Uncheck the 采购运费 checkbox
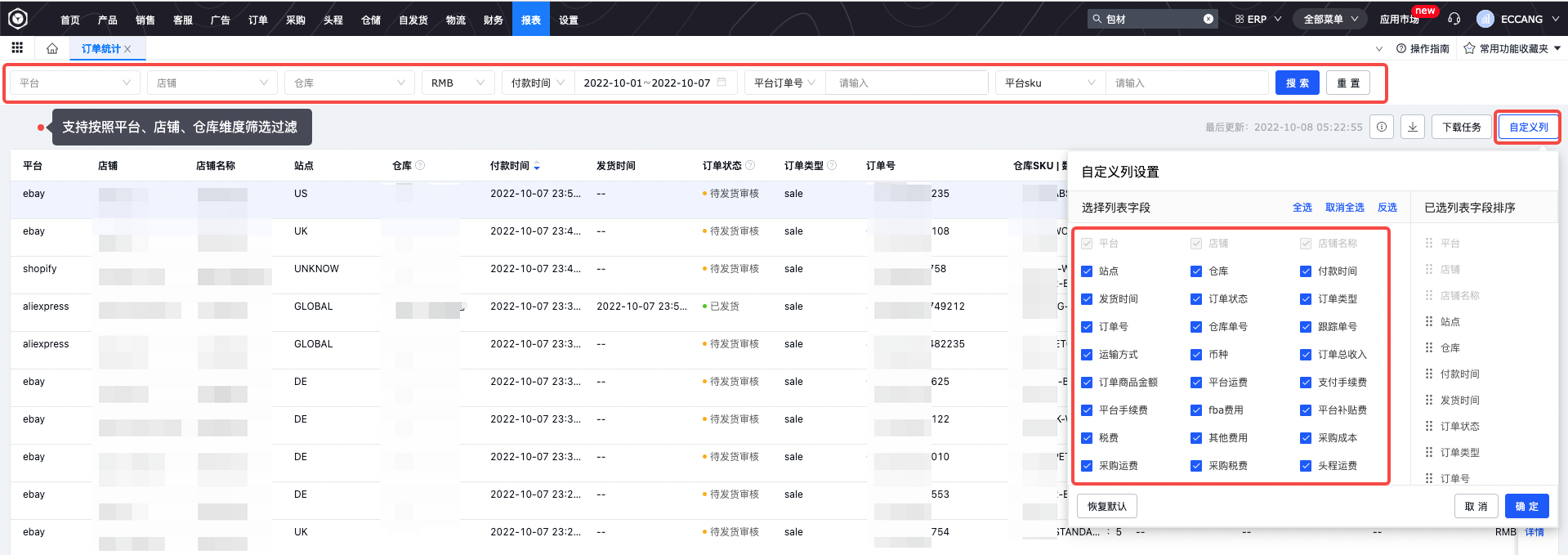The height and width of the screenshot is (555, 1568). [x=1087, y=466]
